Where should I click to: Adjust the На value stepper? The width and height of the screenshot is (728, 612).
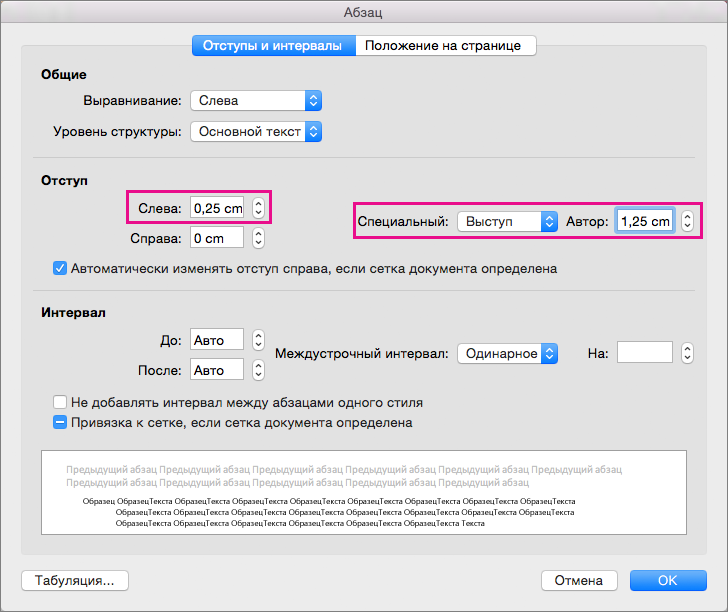click(x=688, y=353)
